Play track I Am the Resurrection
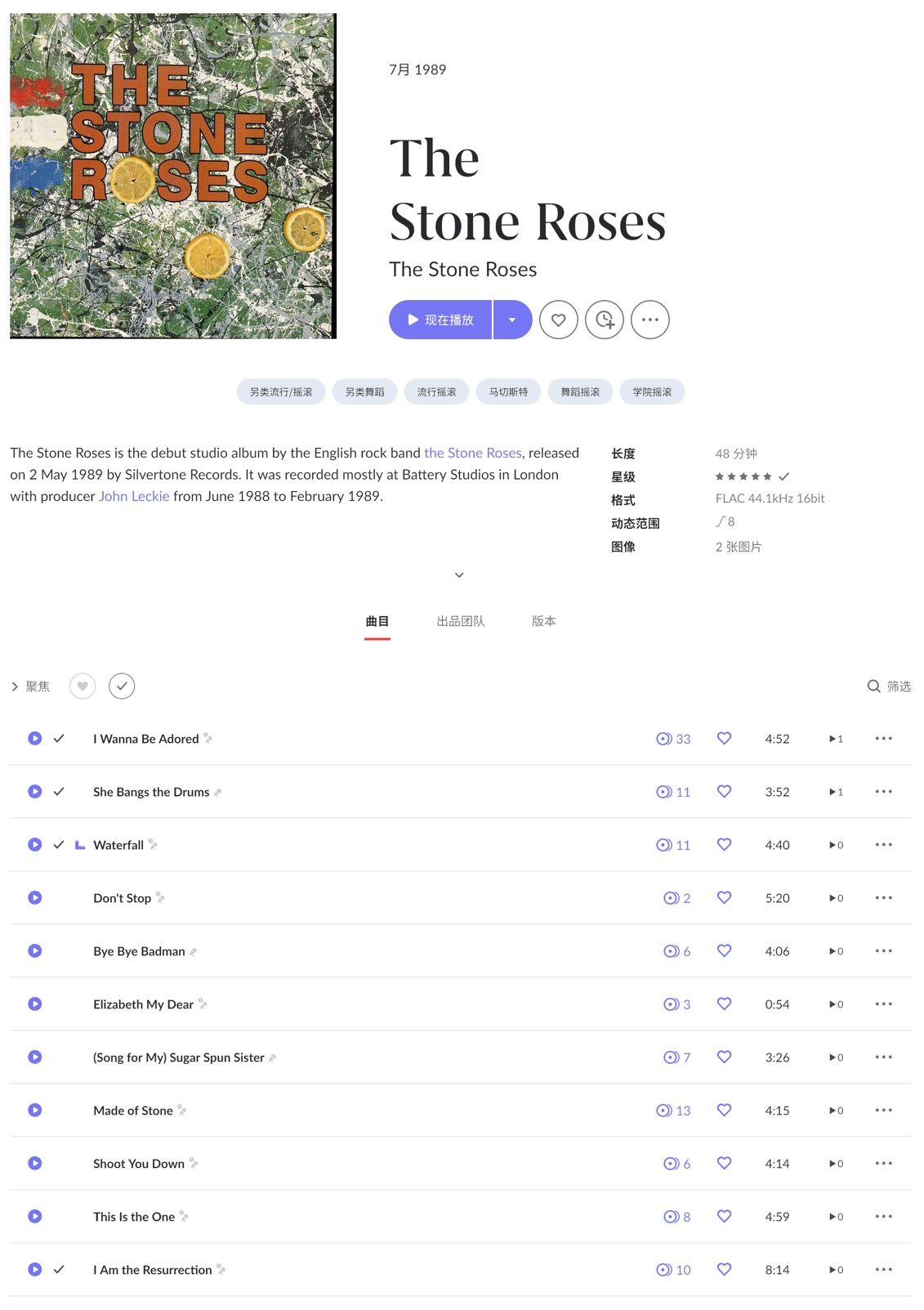This screenshot has height=1310, width=924. point(34,1269)
